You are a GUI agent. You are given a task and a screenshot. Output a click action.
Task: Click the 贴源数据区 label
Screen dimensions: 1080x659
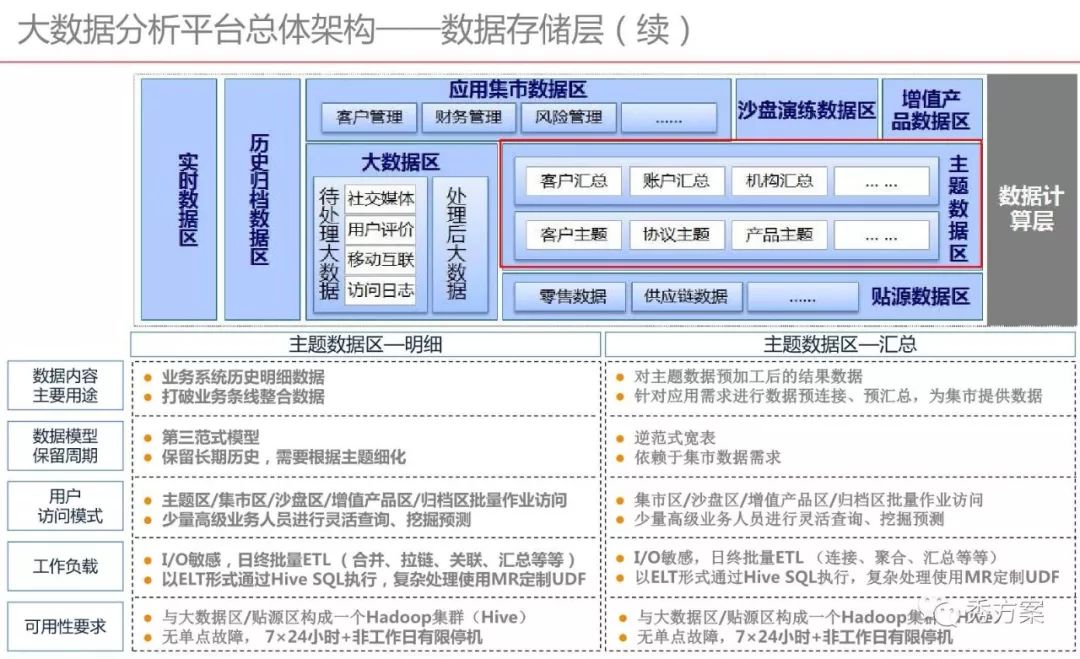(x=920, y=297)
